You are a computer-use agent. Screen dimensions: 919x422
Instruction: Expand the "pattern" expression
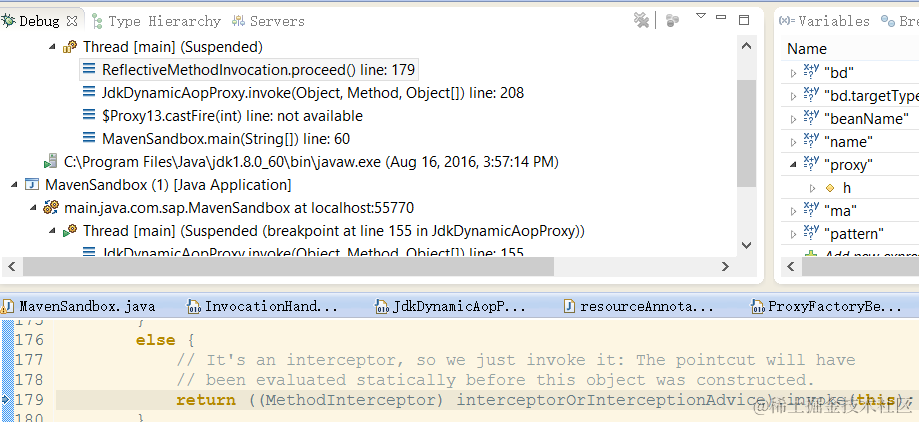[x=793, y=234]
